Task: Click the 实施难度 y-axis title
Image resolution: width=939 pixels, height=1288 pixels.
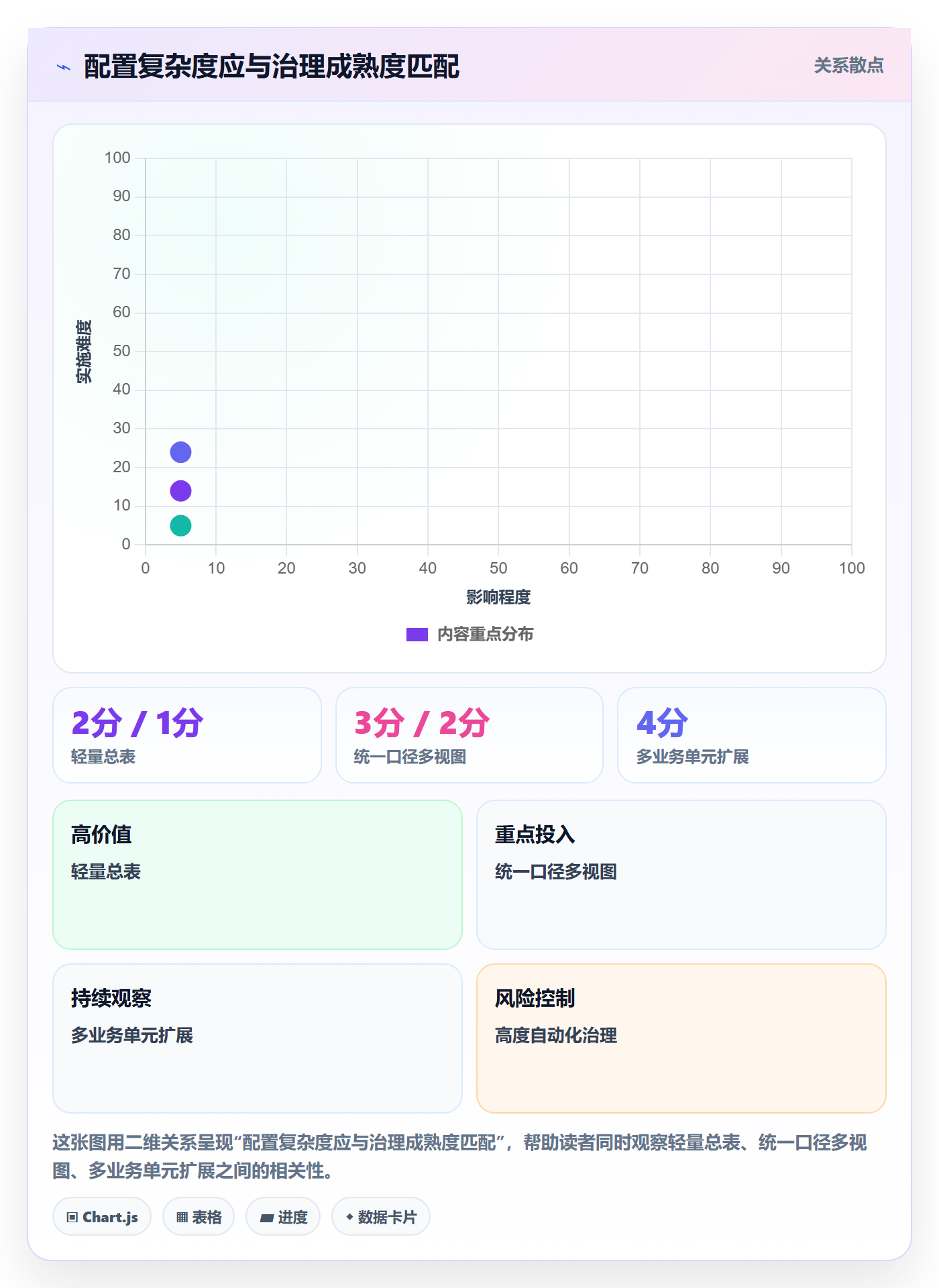Action: tap(84, 352)
